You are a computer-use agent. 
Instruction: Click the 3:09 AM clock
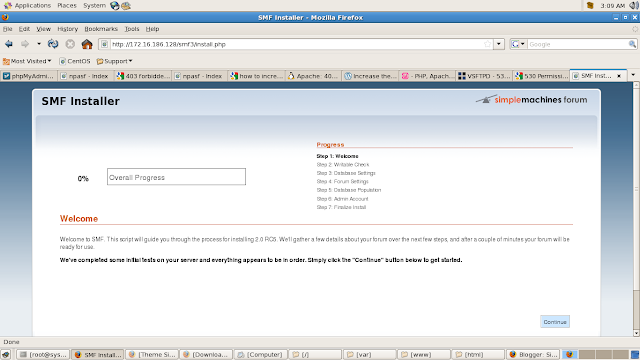point(613,5)
